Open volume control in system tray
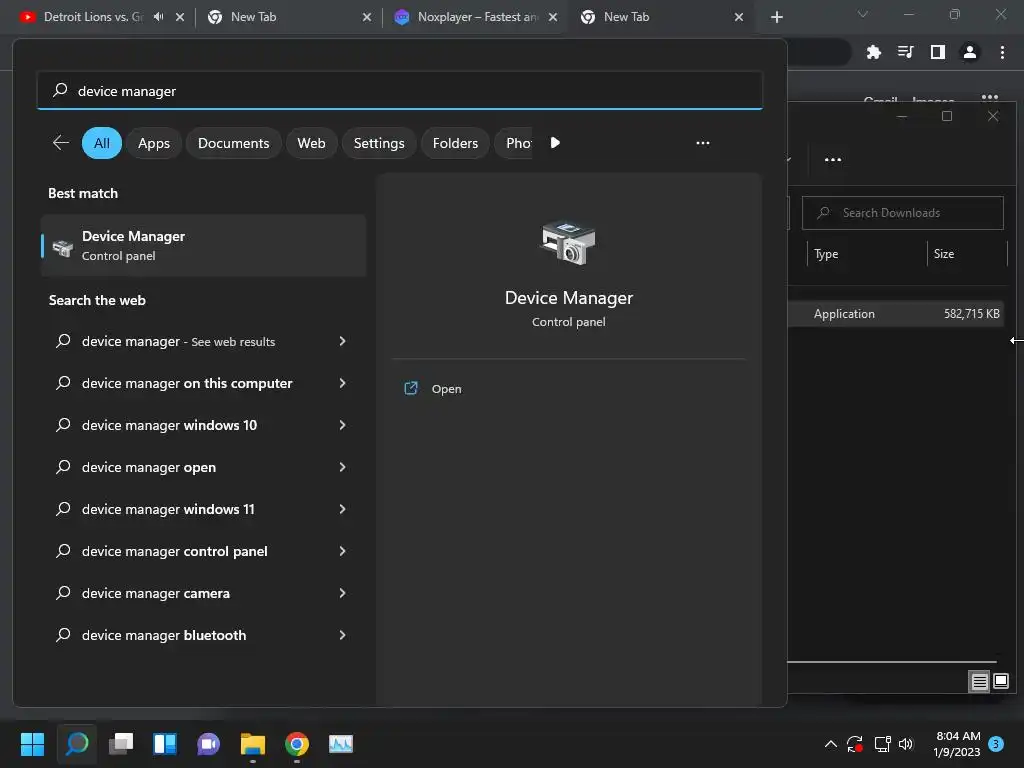The image size is (1024, 768). (x=906, y=744)
